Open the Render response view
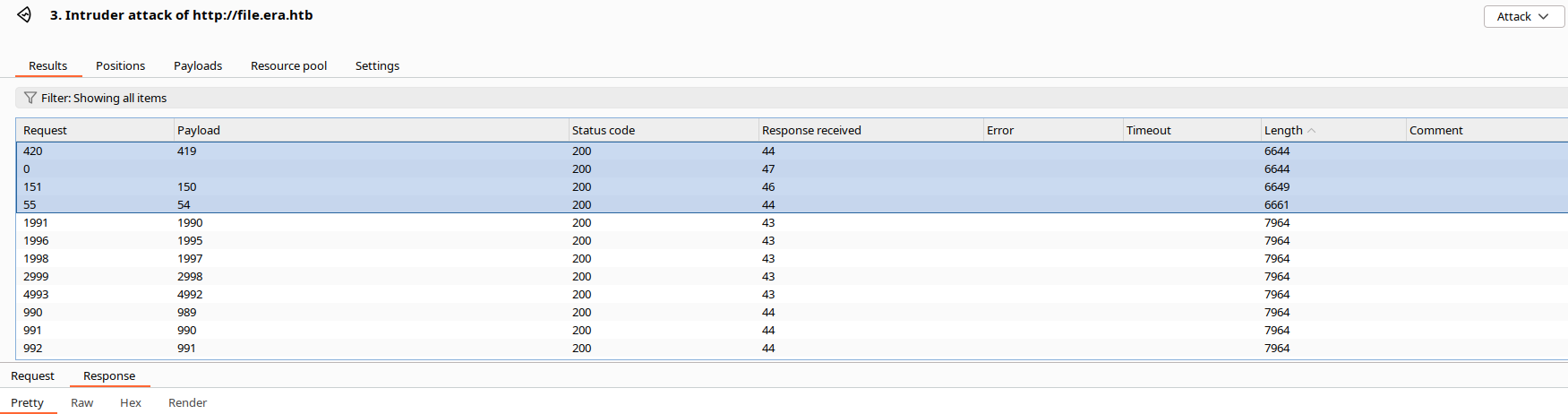This screenshot has width=1568, height=414. pyautogui.click(x=187, y=402)
